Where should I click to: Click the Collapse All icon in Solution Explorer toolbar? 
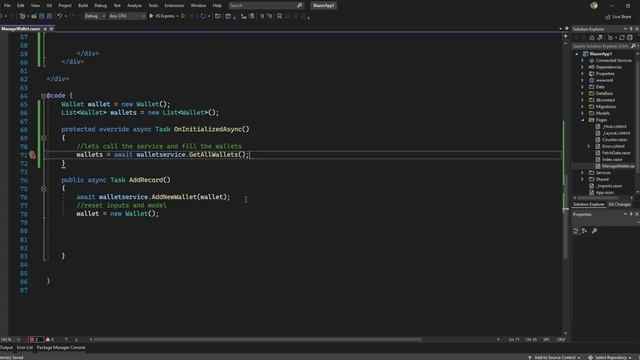click(630, 38)
